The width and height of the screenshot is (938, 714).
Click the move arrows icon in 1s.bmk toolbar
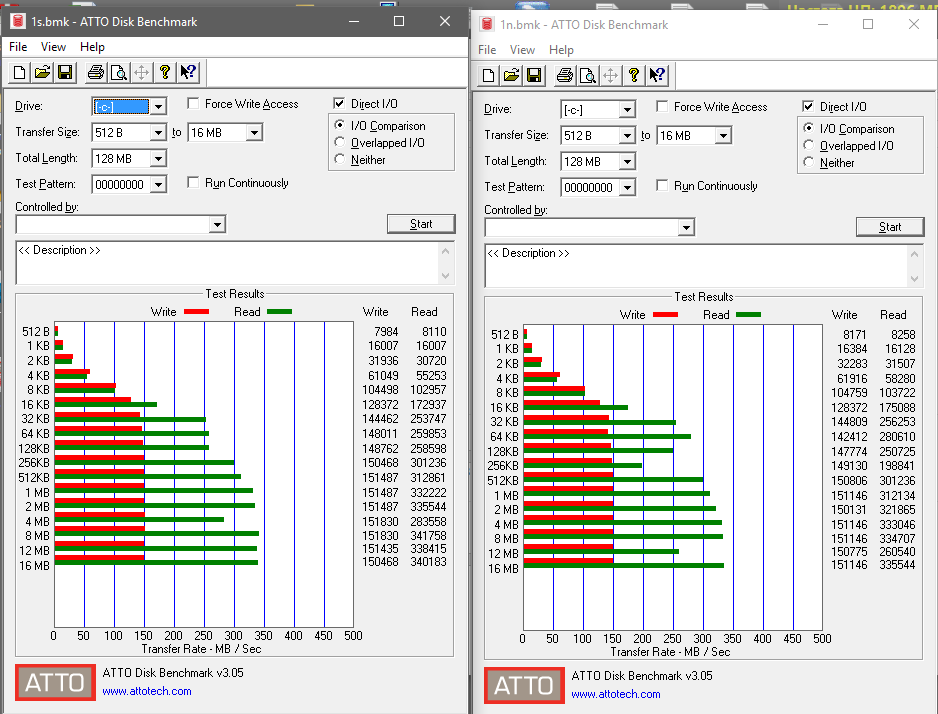coord(141,73)
